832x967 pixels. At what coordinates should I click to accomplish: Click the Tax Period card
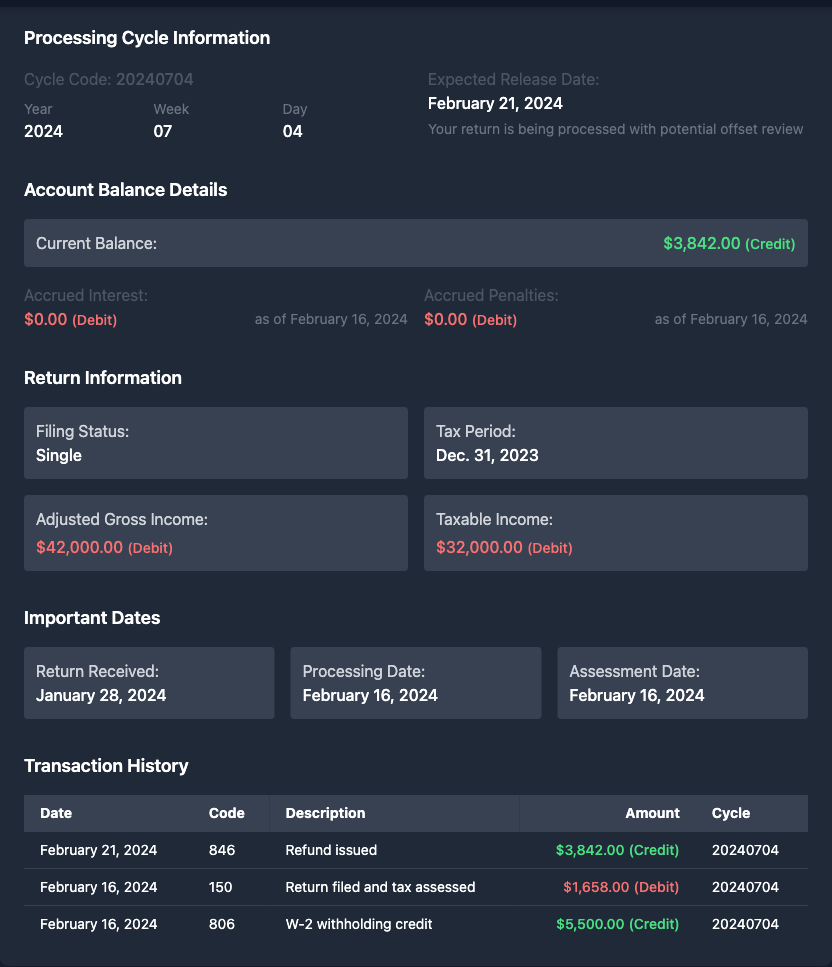pyautogui.click(x=615, y=443)
